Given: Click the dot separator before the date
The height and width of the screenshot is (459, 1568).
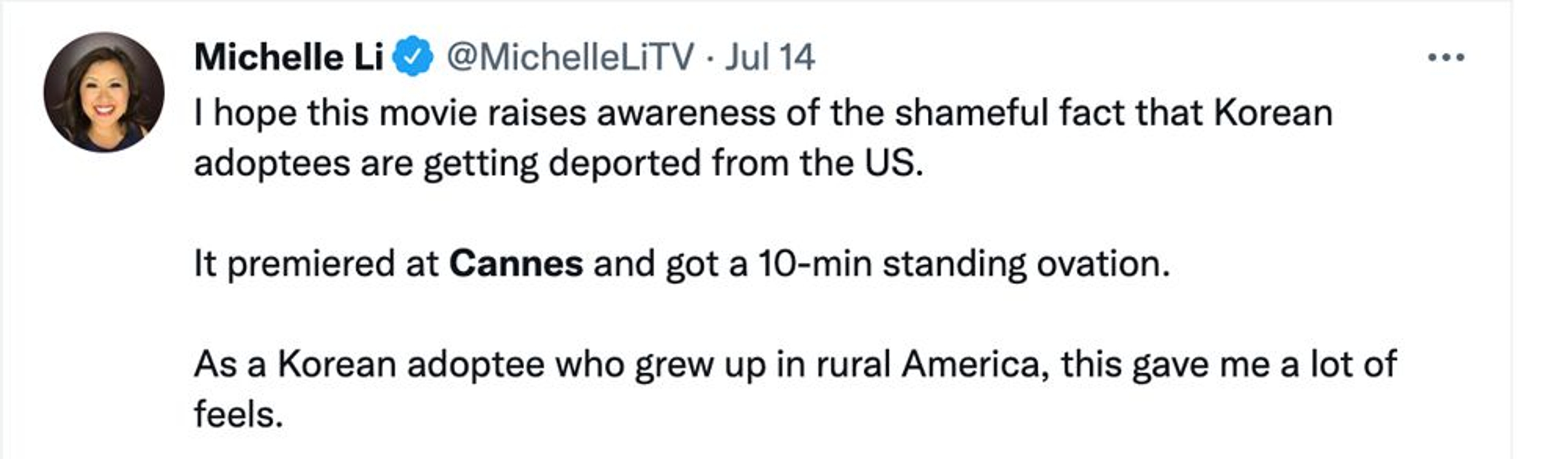Looking at the screenshot, I should (710, 59).
